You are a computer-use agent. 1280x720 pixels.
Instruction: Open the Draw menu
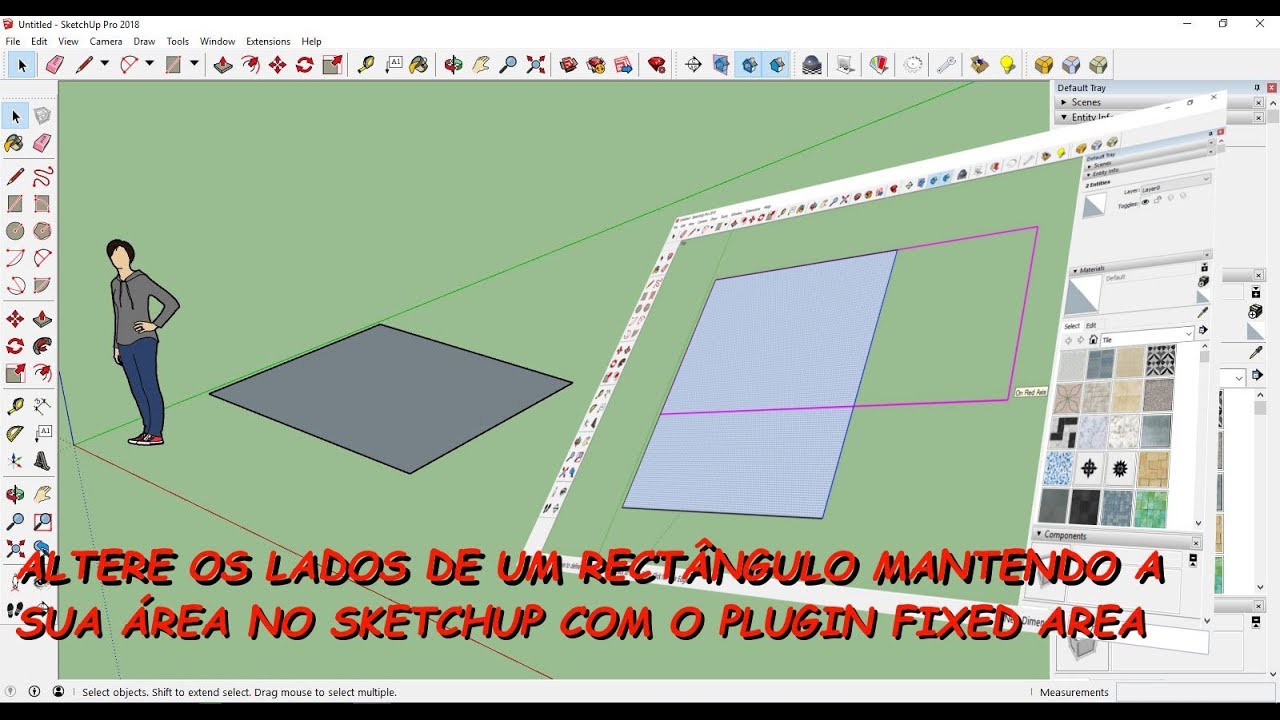click(x=144, y=42)
